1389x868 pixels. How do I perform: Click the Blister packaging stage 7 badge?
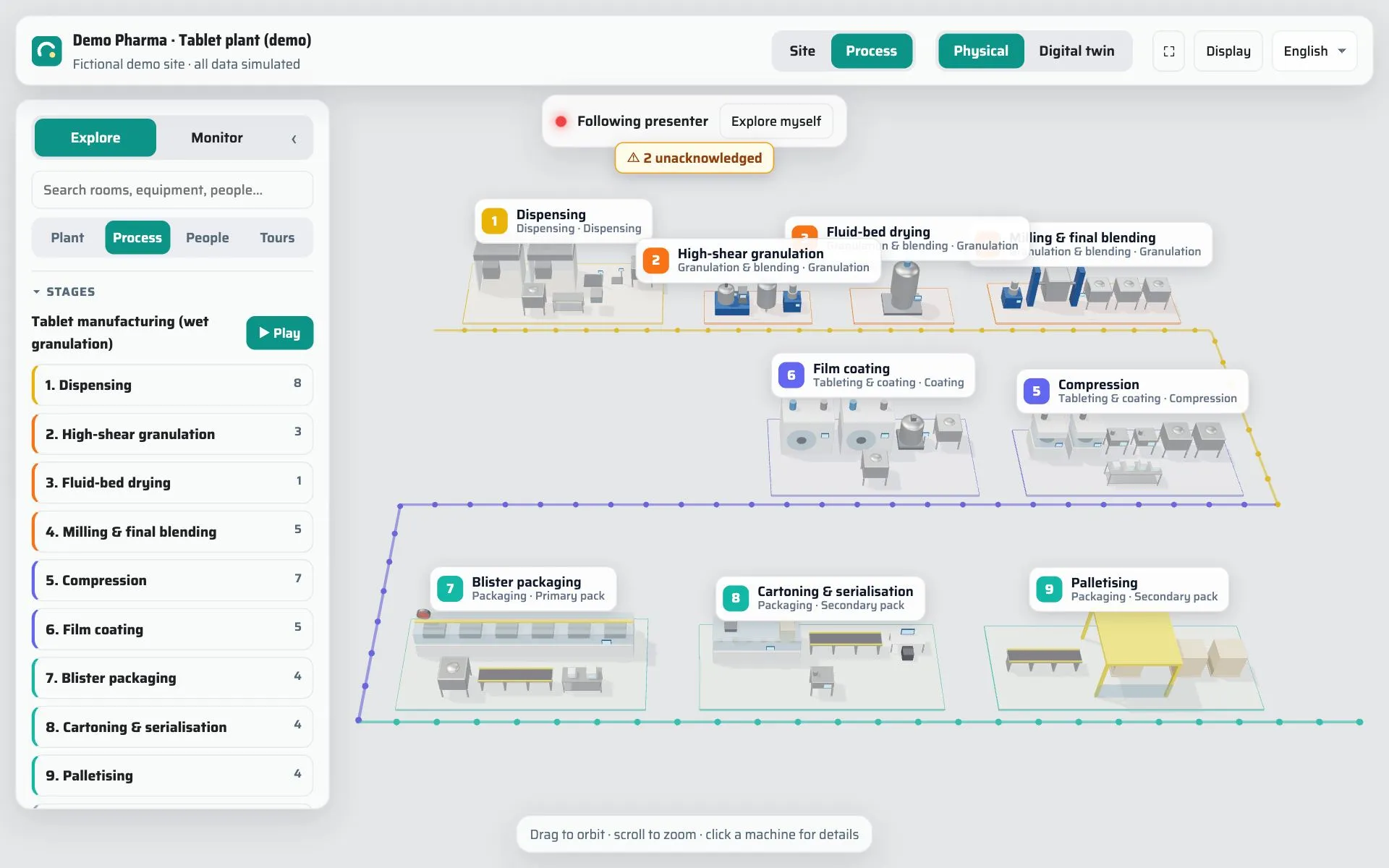point(450,589)
